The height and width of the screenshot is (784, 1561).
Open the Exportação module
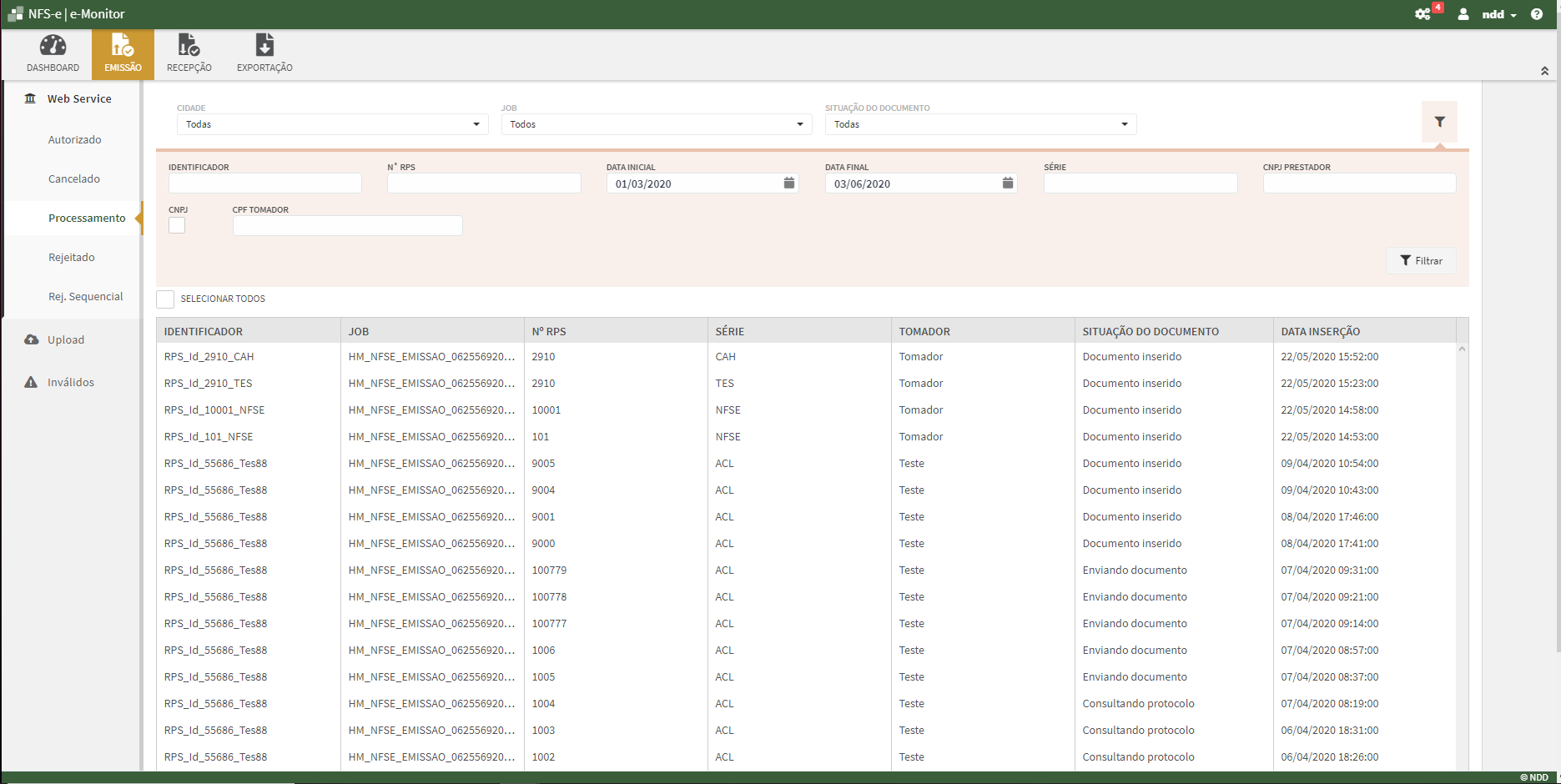[x=264, y=53]
